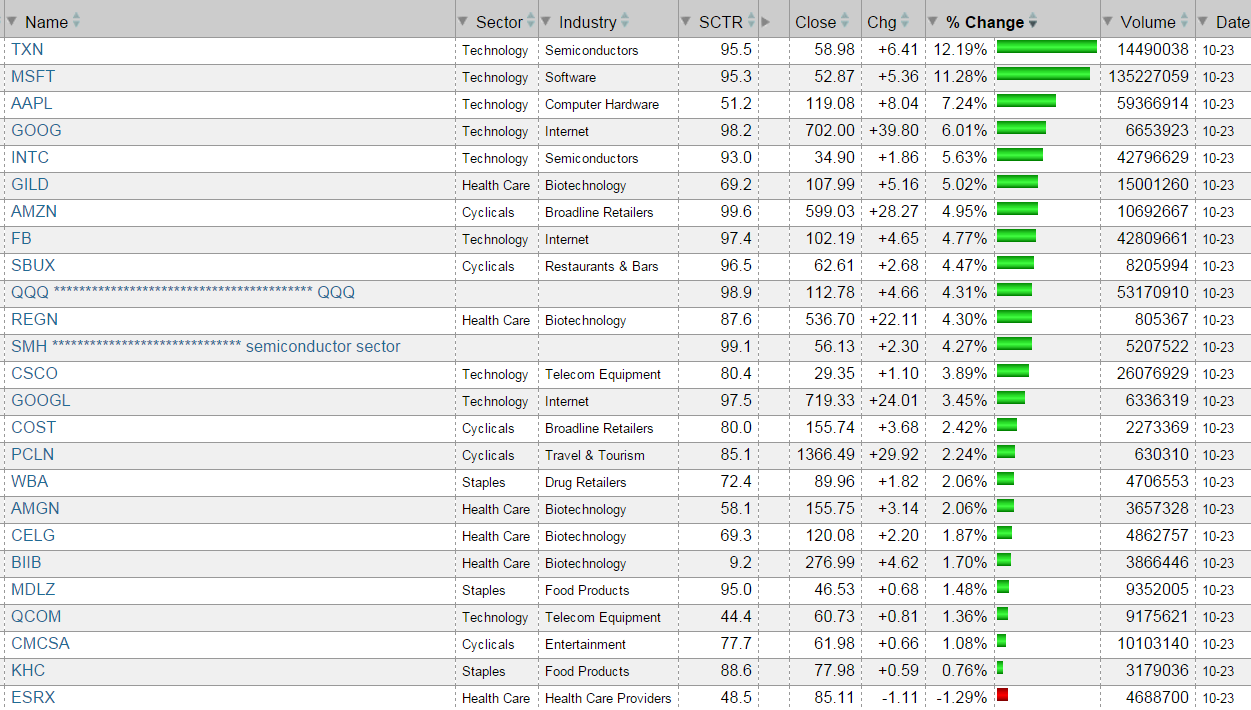Screen dimensions: 1251x710
Task: Open the MDLZ symbol link
Action: pyautogui.click(x=35, y=589)
